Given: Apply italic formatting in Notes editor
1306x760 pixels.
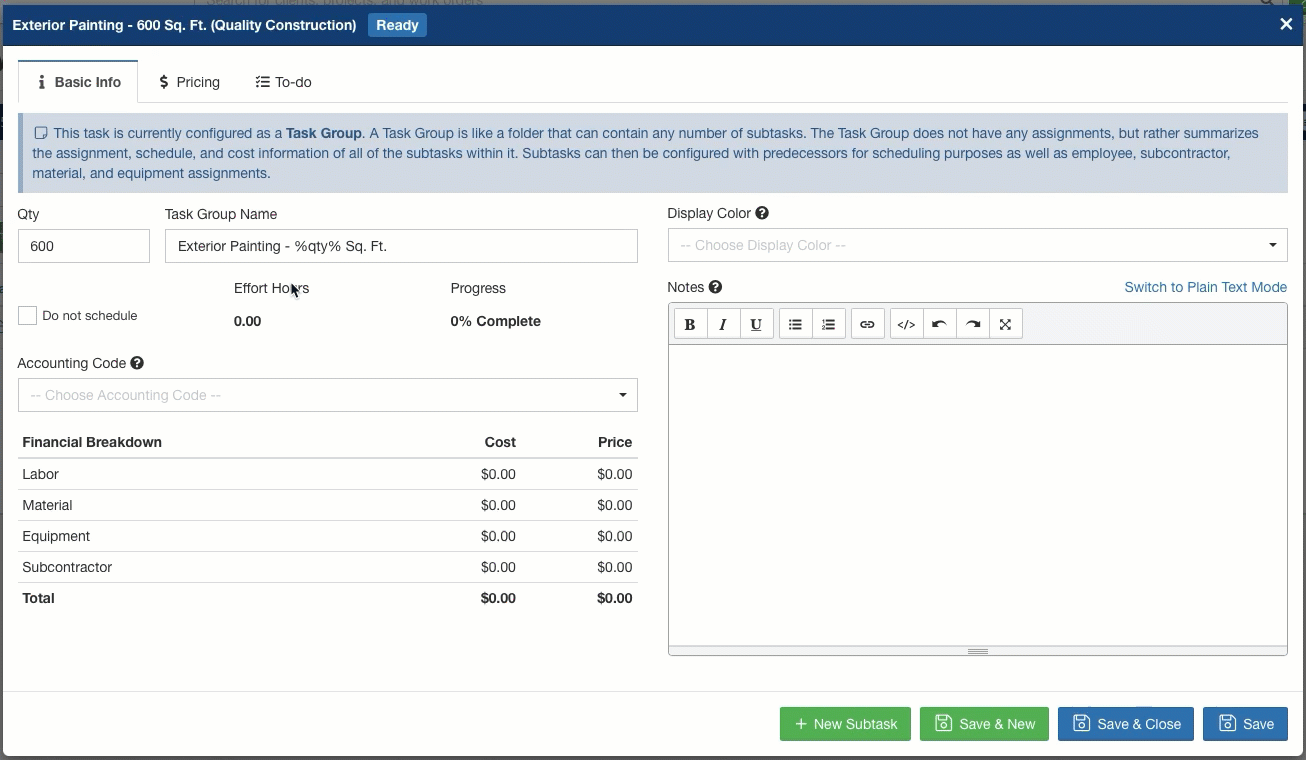Looking at the screenshot, I should point(723,324).
